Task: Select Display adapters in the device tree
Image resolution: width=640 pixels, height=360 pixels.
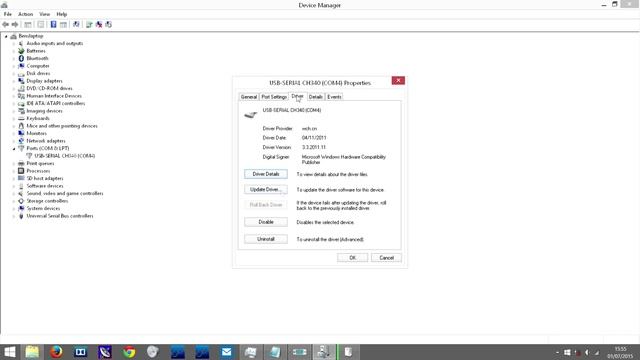Action: (x=44, y=81)
